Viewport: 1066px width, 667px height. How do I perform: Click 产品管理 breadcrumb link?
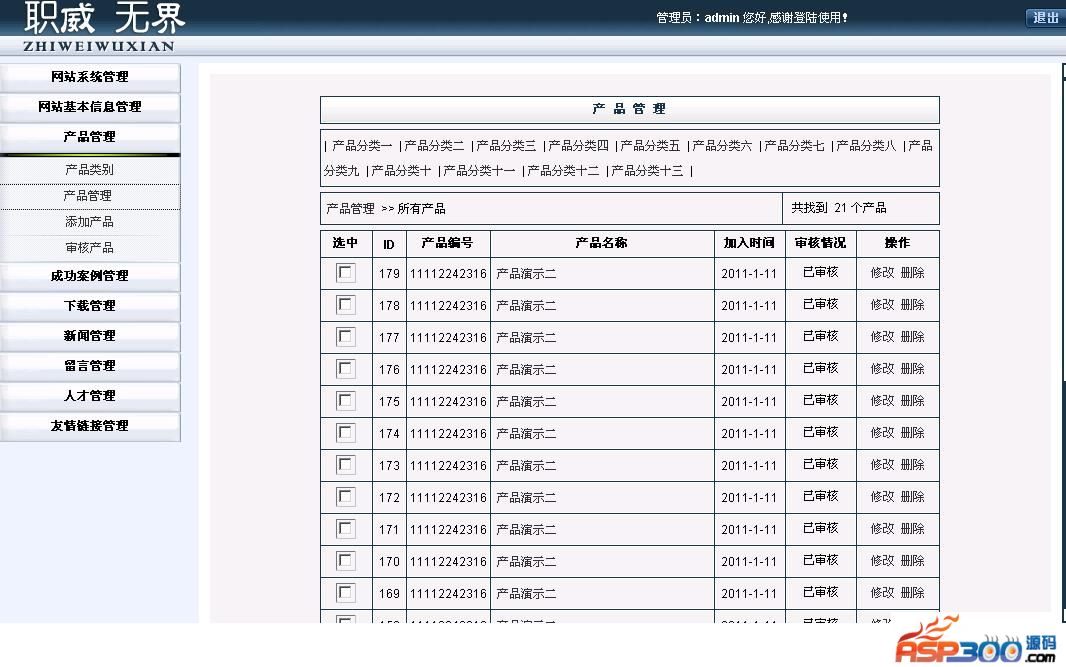point(350,209)
